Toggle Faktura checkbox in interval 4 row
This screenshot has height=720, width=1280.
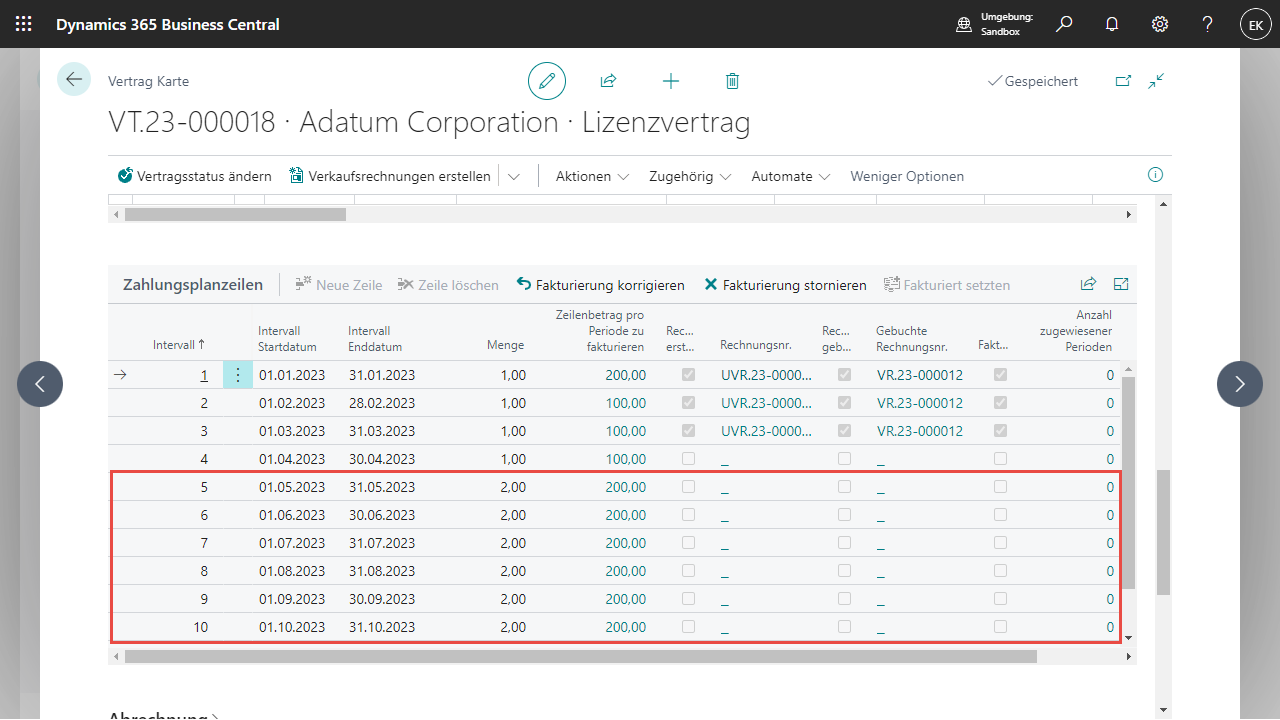(1000, 459)
